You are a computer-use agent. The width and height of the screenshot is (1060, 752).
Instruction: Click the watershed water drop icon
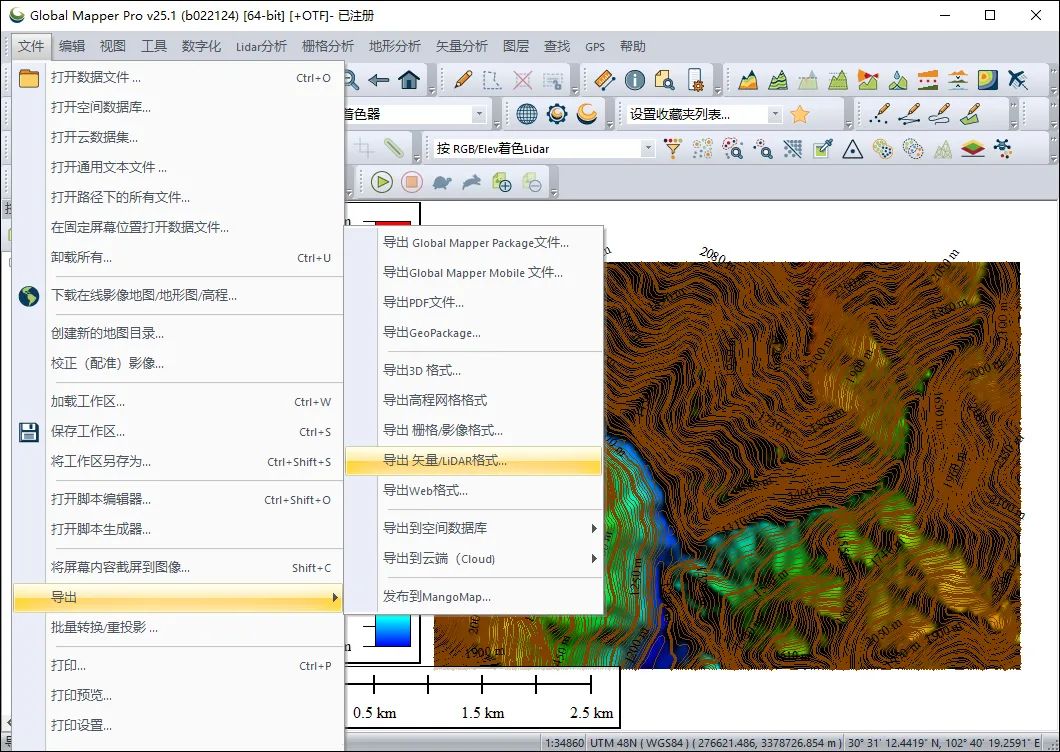tap(898, 80)
